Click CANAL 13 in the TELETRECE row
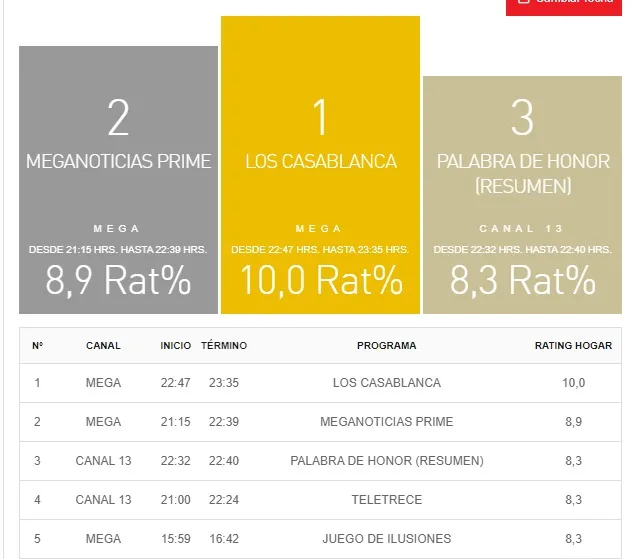This screenshot has width=633, height=559. tap(103, 500)
